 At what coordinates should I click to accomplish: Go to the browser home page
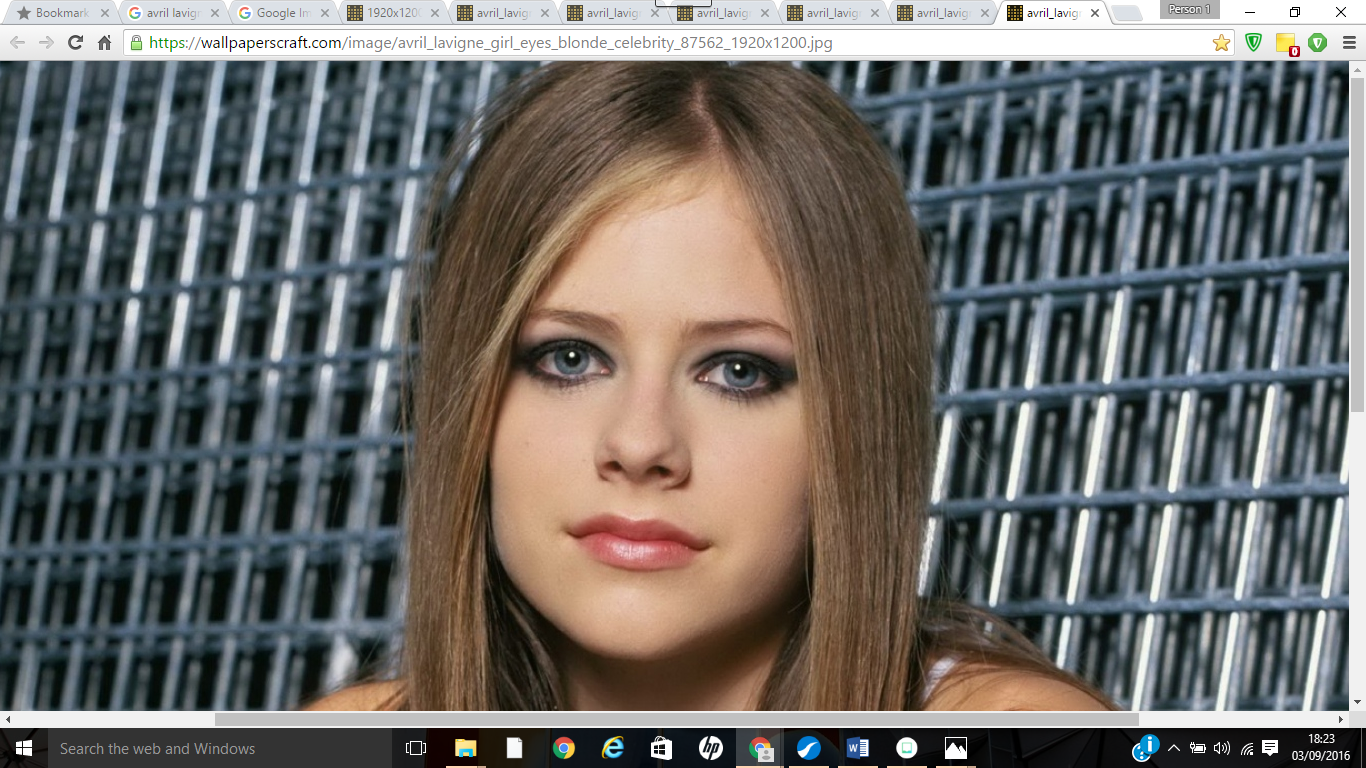tap(104, 43)
